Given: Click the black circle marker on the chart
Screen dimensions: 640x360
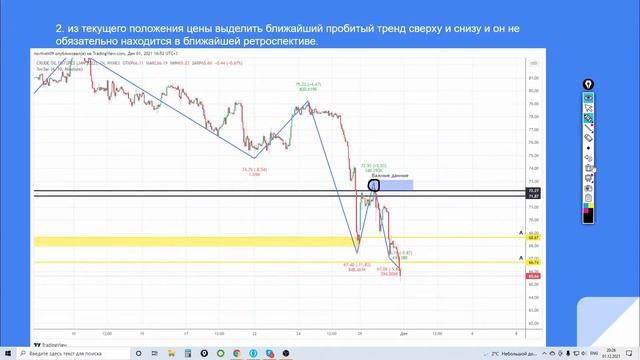Looking at the screenshot, I should tap(374, 186).
